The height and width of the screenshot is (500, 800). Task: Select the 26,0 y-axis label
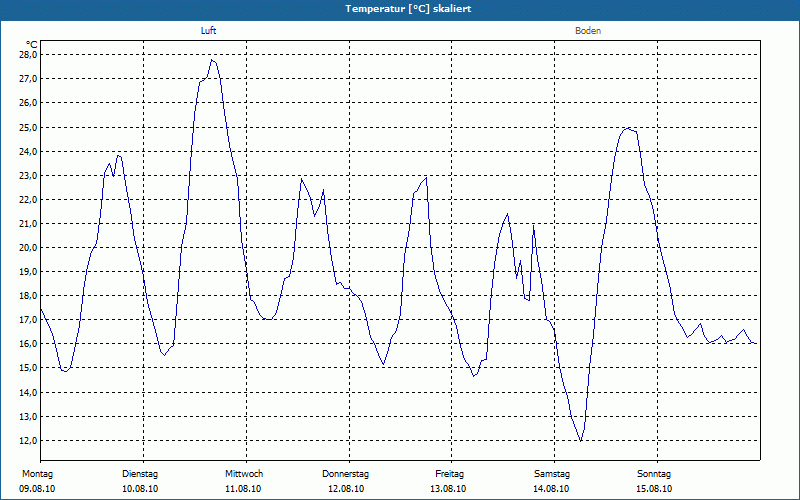pos(29,103)
